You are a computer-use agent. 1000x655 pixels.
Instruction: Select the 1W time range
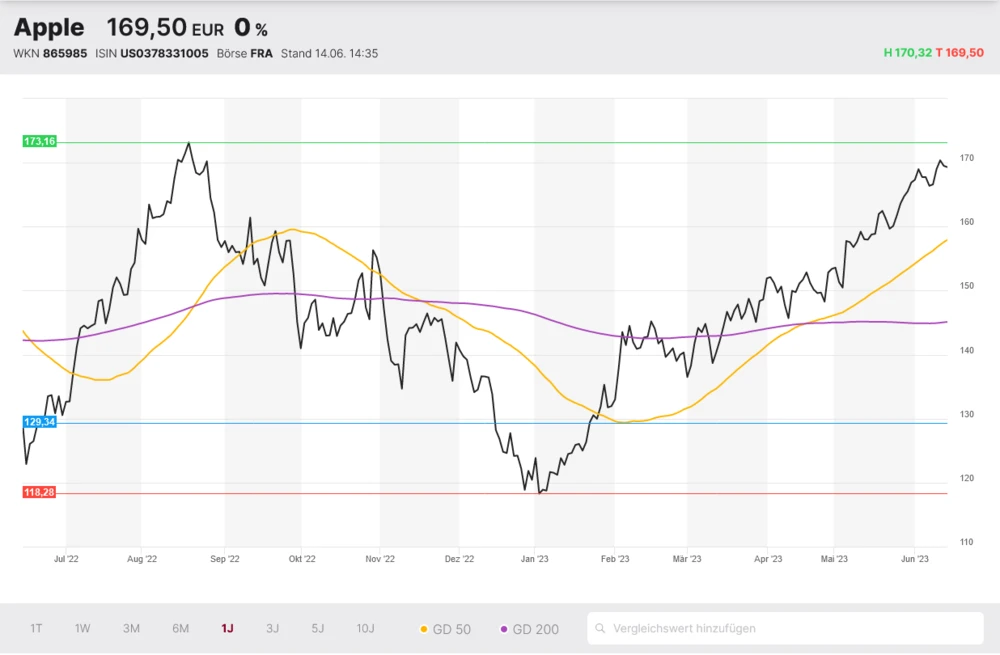[x=82, y=629]
